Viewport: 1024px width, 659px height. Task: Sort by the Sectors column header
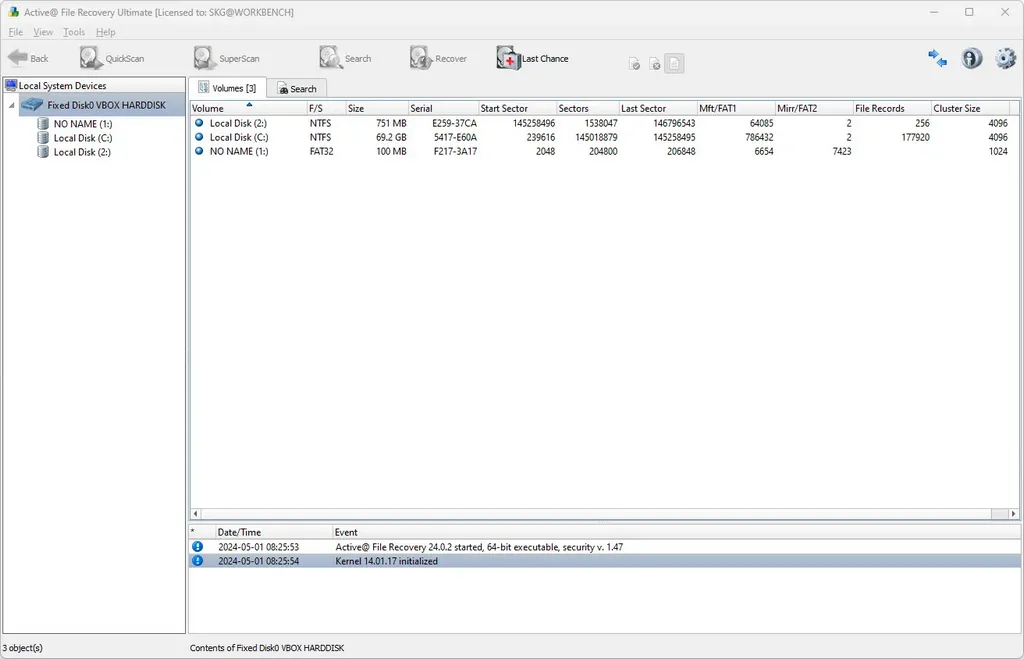pos(588,108)
